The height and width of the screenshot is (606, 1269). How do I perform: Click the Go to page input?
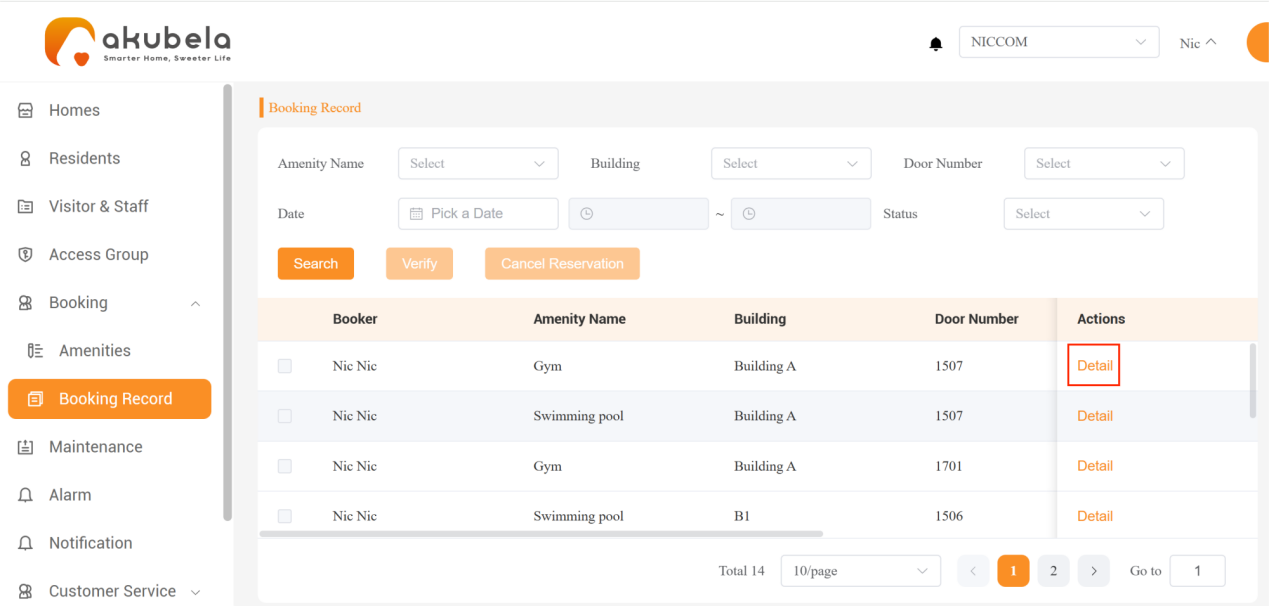(1197, 571)
